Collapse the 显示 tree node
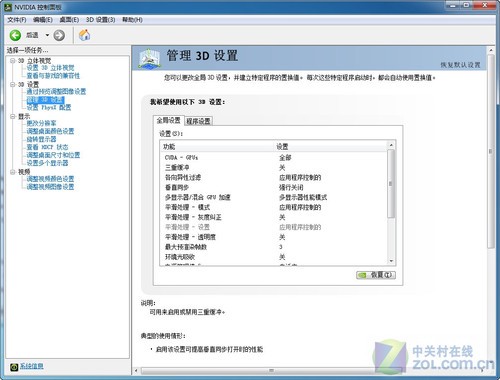Image resolution: width=500 pixels, height=380 pixels. (13, 116)
